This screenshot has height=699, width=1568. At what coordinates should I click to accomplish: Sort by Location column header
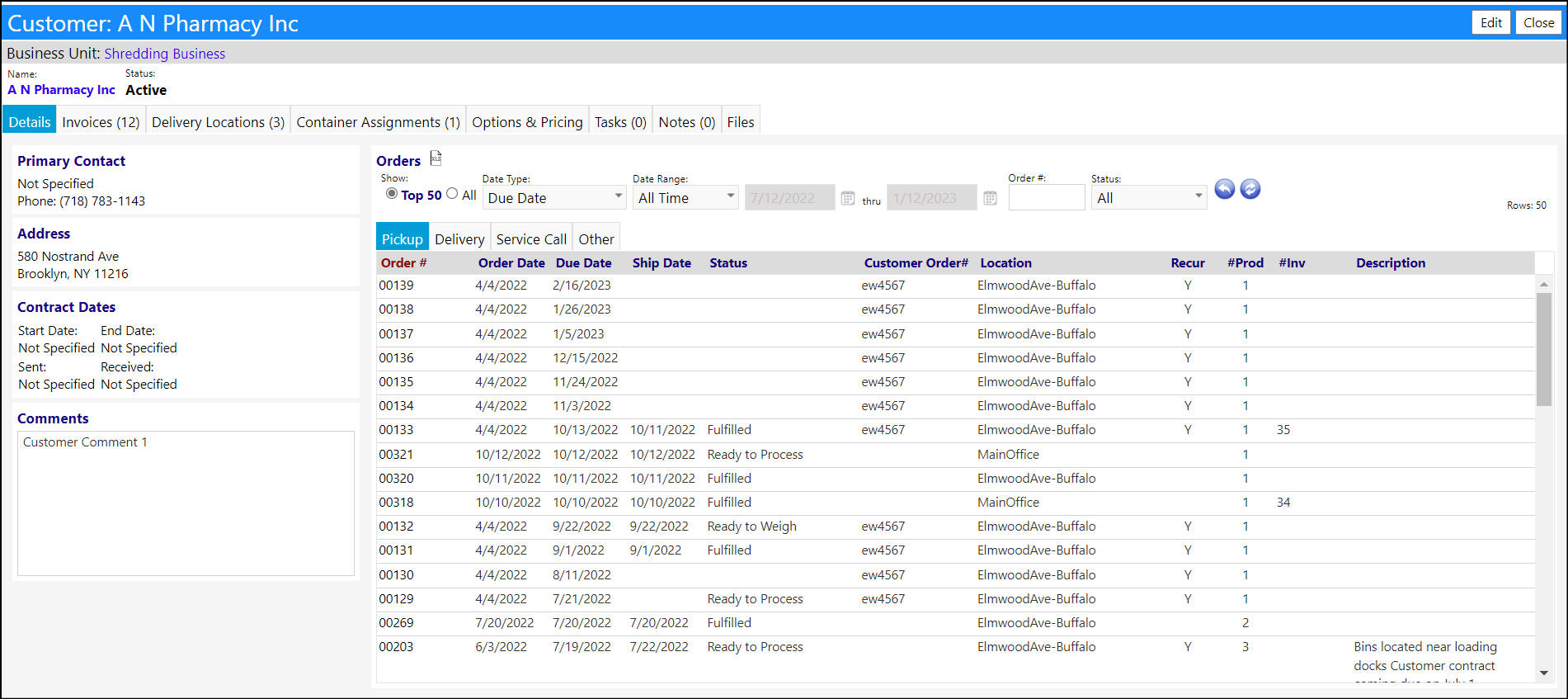(x=1005, y=262)
